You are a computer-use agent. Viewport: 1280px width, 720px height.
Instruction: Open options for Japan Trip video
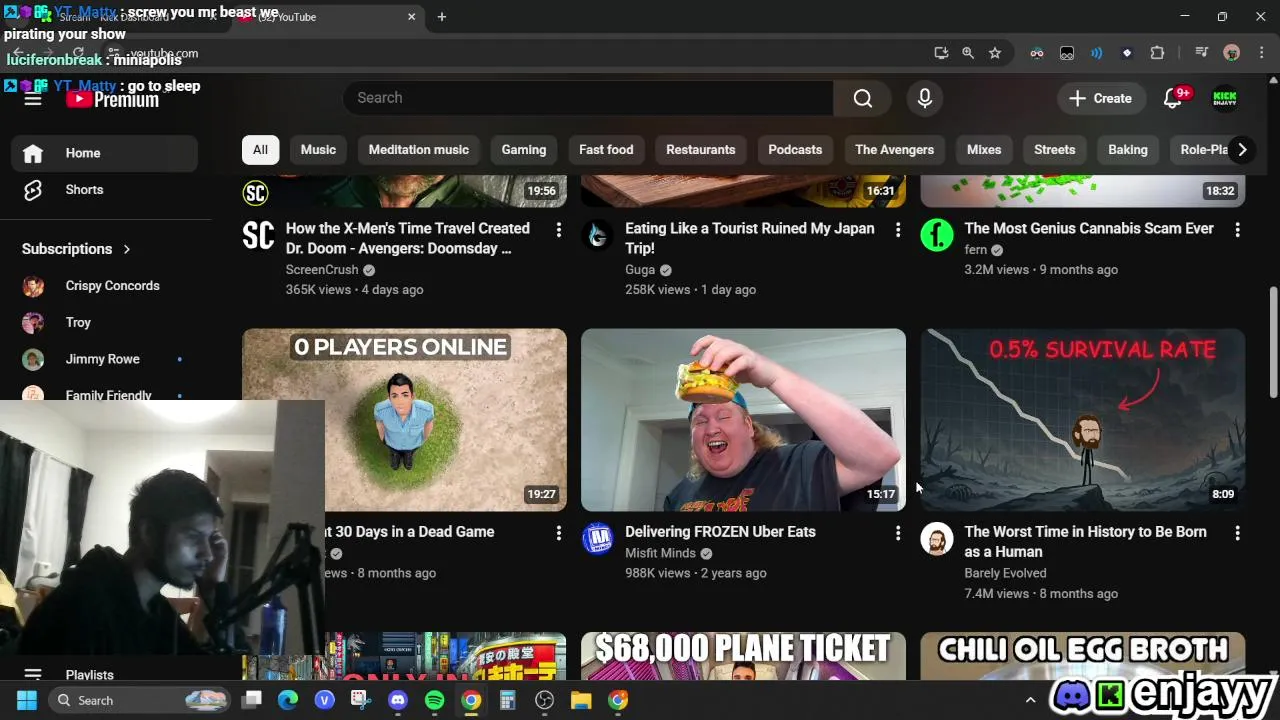(898, 230)
